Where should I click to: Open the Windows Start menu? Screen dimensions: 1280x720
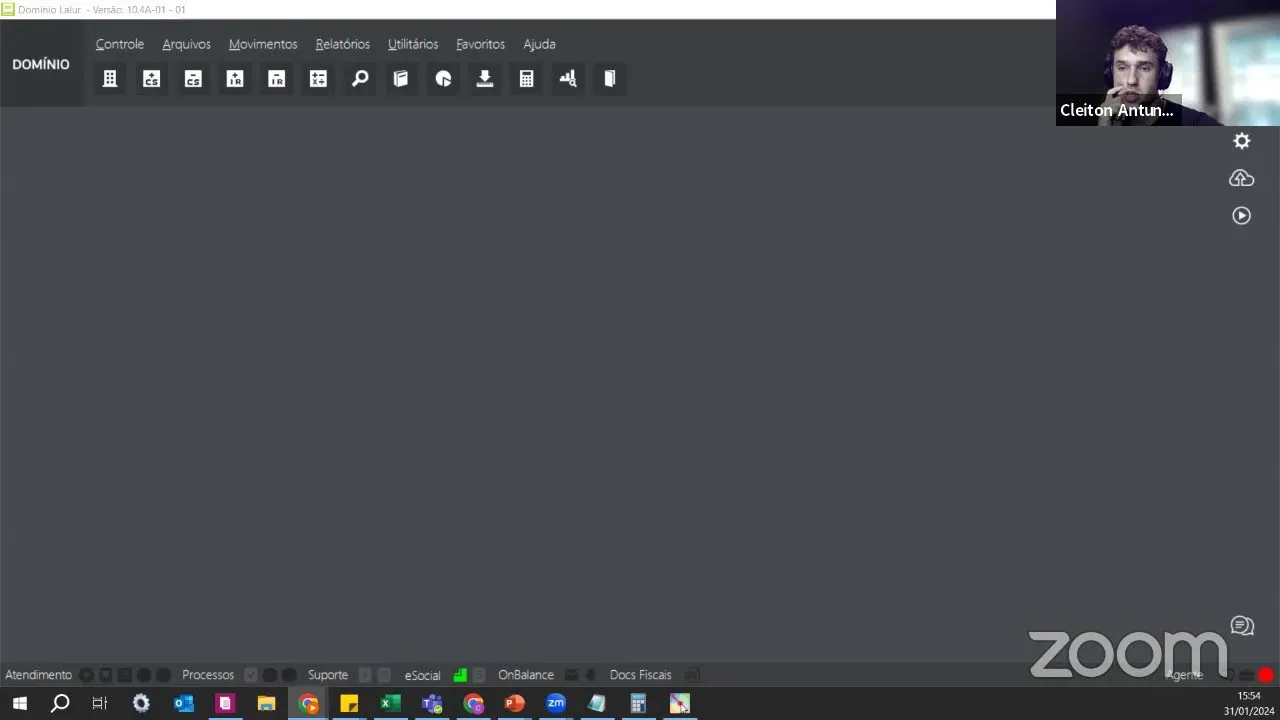pyautogui.click(x=19, y=704)
